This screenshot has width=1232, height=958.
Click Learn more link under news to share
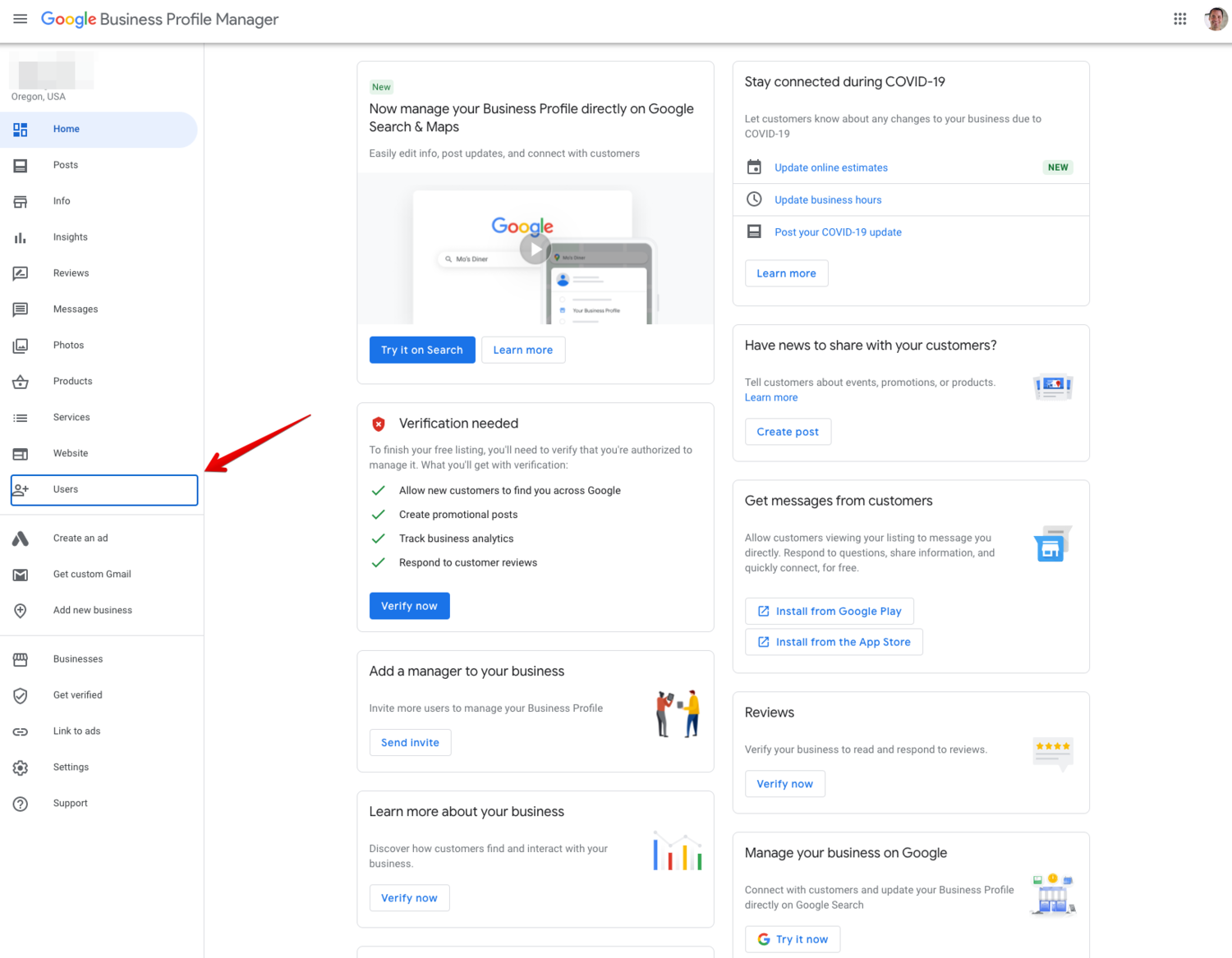click(771, 397)
